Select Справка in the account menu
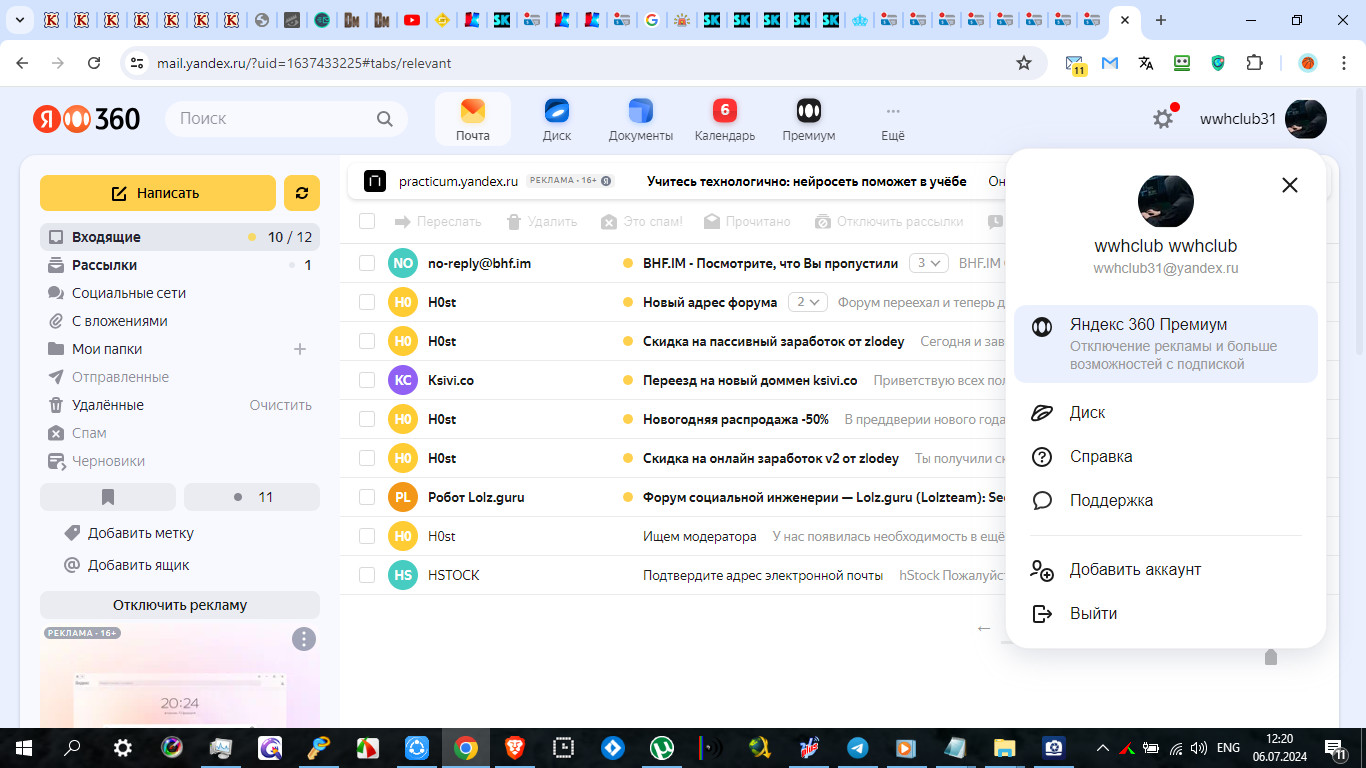Screen dimensions: 1366x768 tap(1166, 456)
